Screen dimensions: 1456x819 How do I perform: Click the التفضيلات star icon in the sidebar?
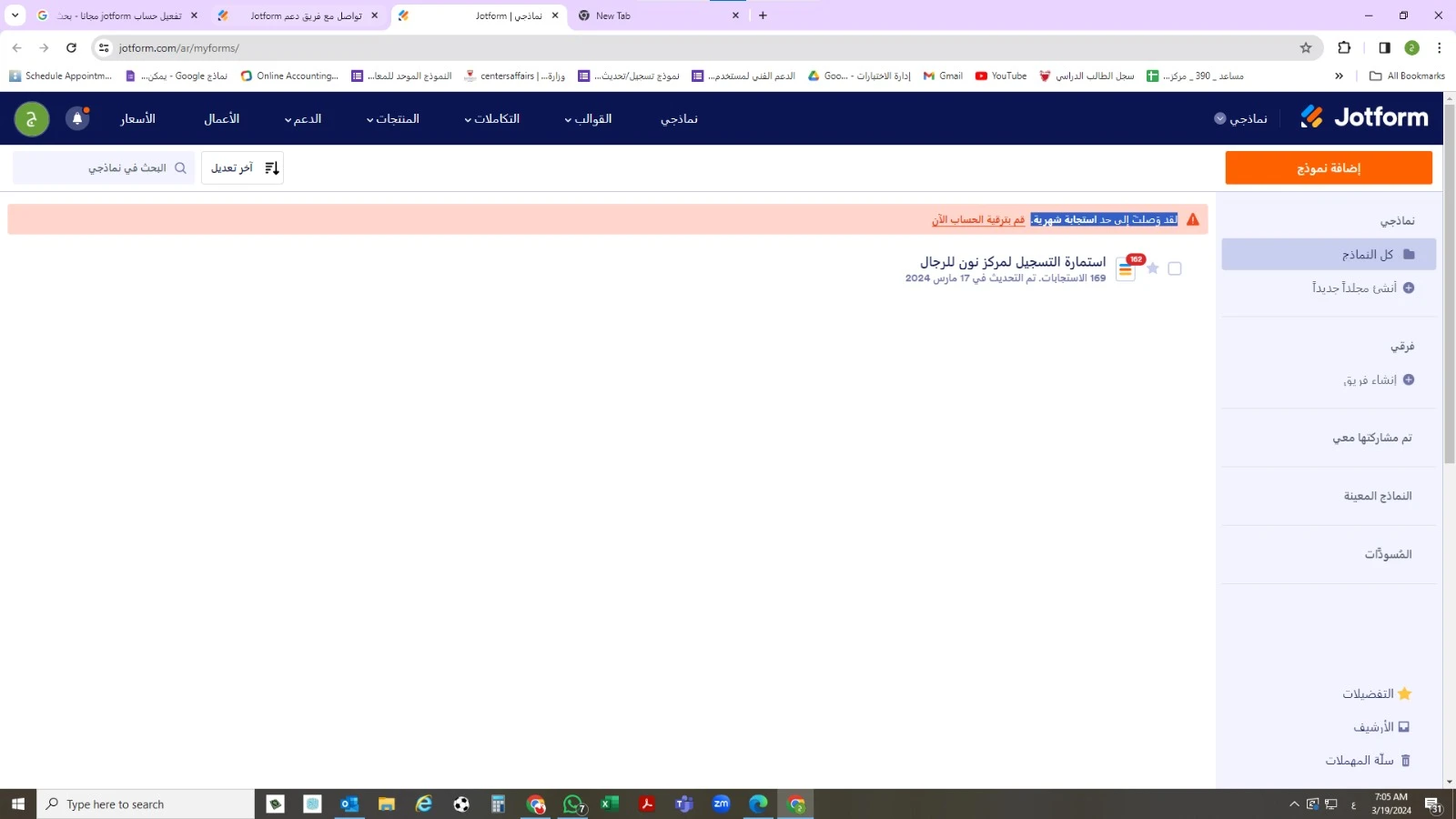pos(1405,693)
